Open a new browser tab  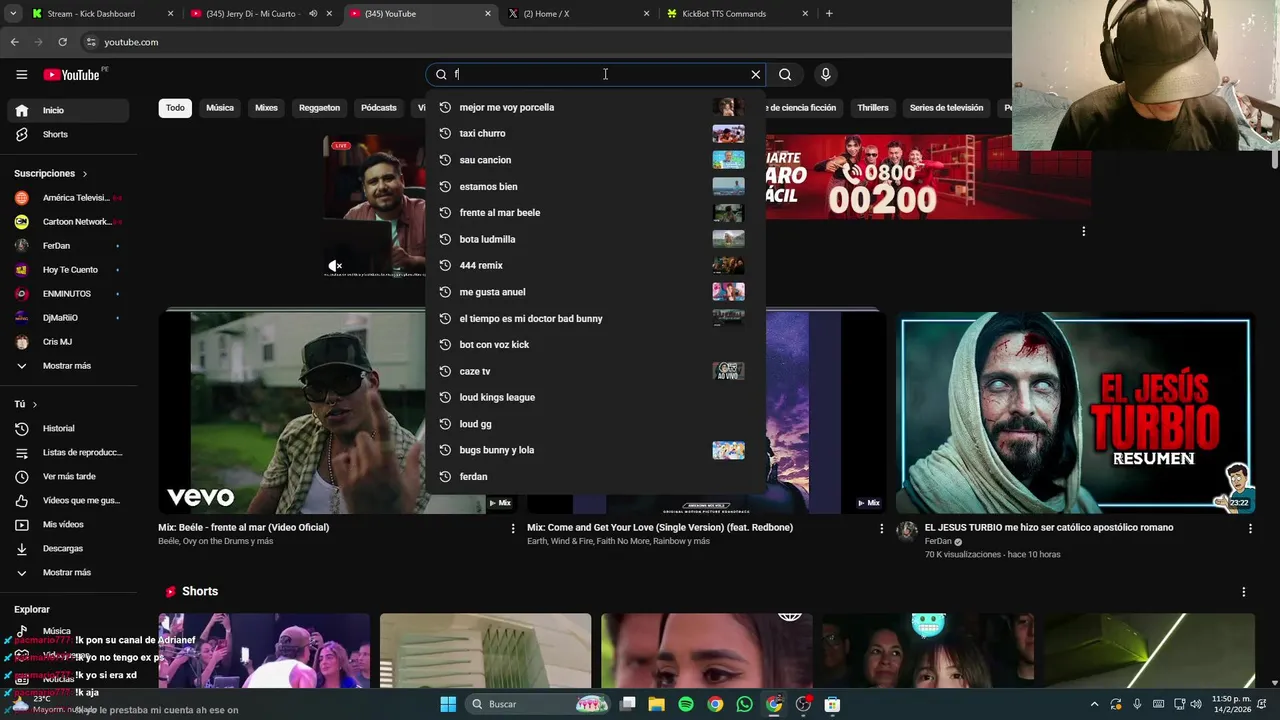point(829,14)
